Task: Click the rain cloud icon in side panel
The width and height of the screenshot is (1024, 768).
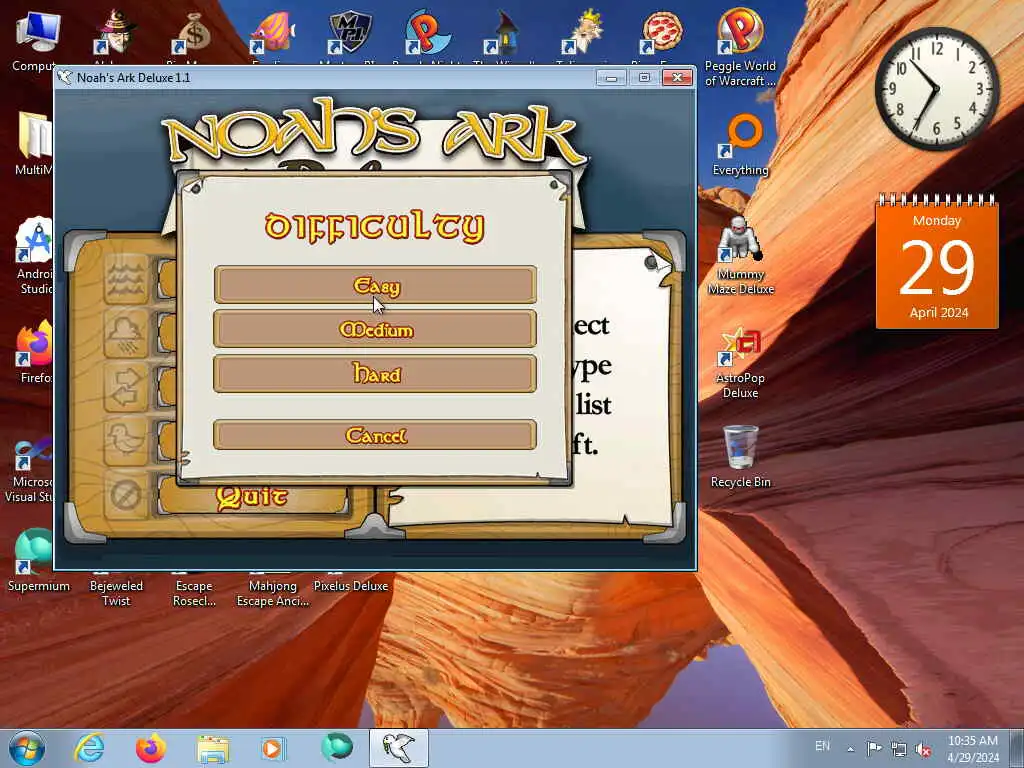Action: tap(125, 334)
